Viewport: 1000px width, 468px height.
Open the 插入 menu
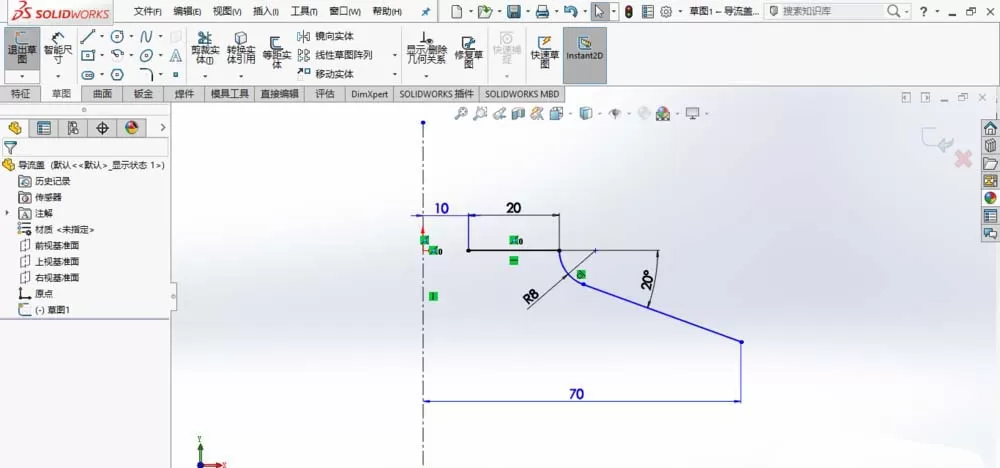266,11
